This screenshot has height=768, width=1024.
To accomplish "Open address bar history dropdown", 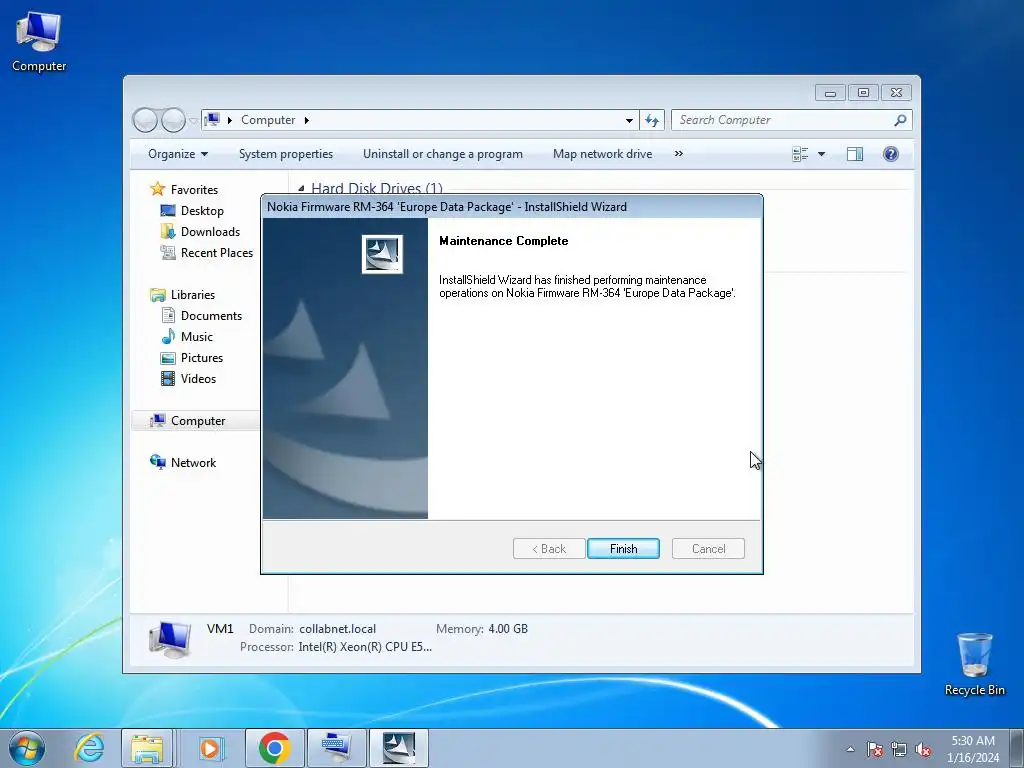I will [629, 120].
